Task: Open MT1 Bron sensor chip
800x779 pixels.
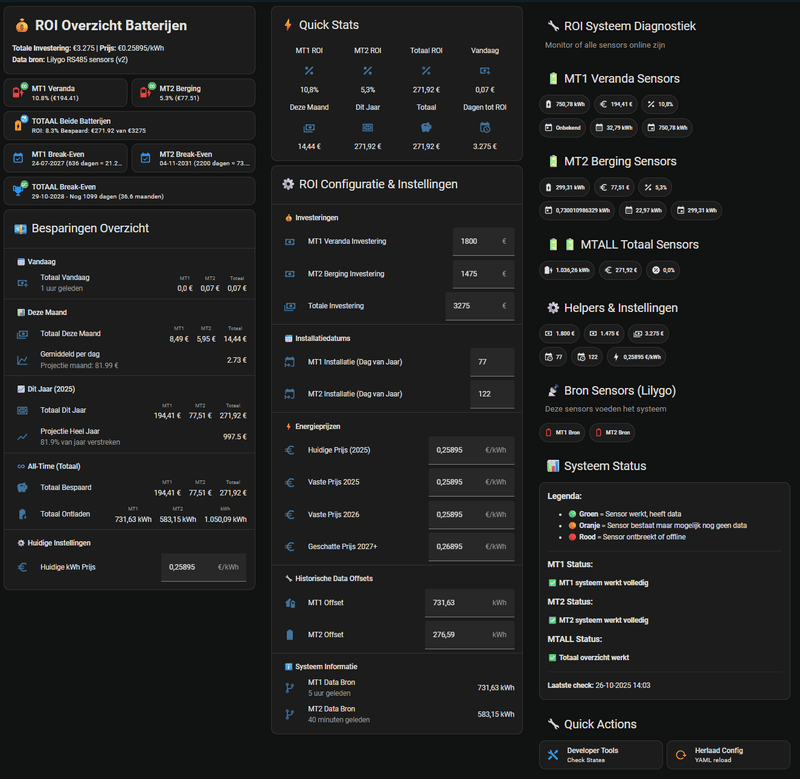Action: (x=562, y=433)
